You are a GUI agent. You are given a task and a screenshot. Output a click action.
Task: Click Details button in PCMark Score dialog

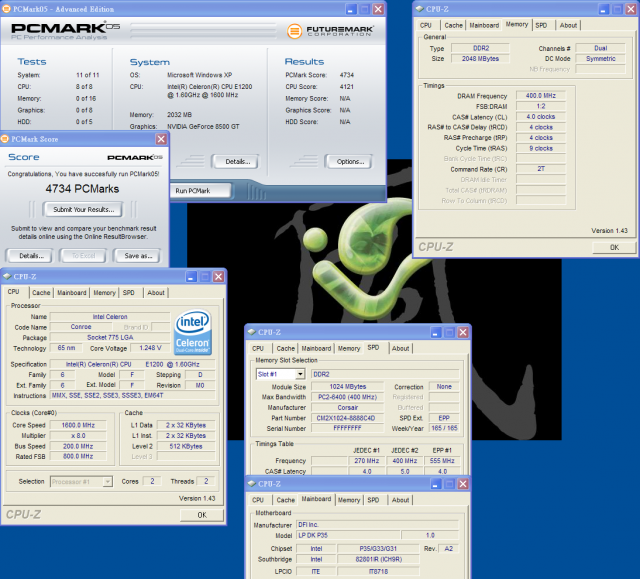pyautogui.click(x=30, y=256)
